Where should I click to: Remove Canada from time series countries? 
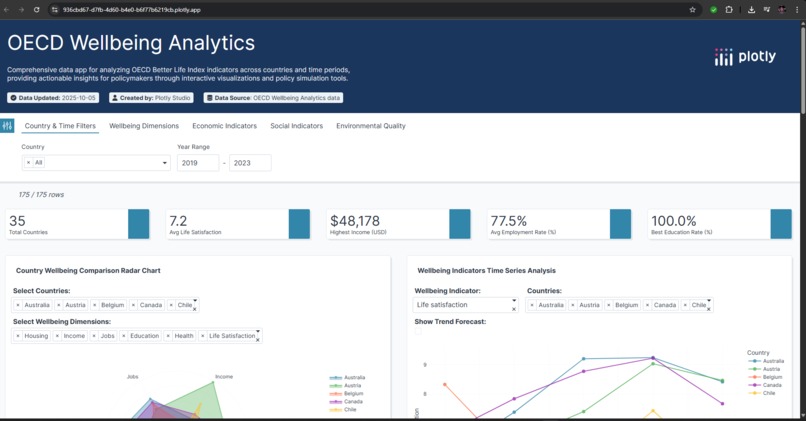point(647,305)
